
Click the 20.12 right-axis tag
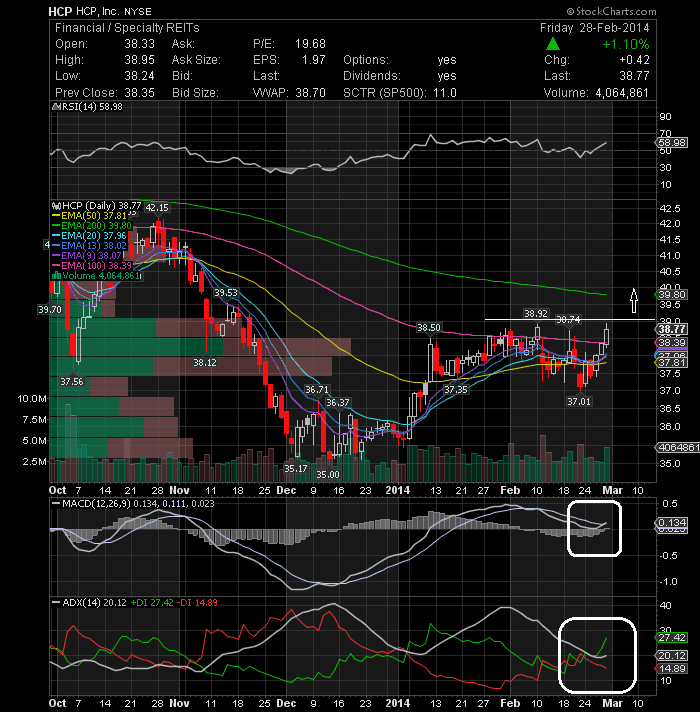pyautogui.click(x=673, y=656)
